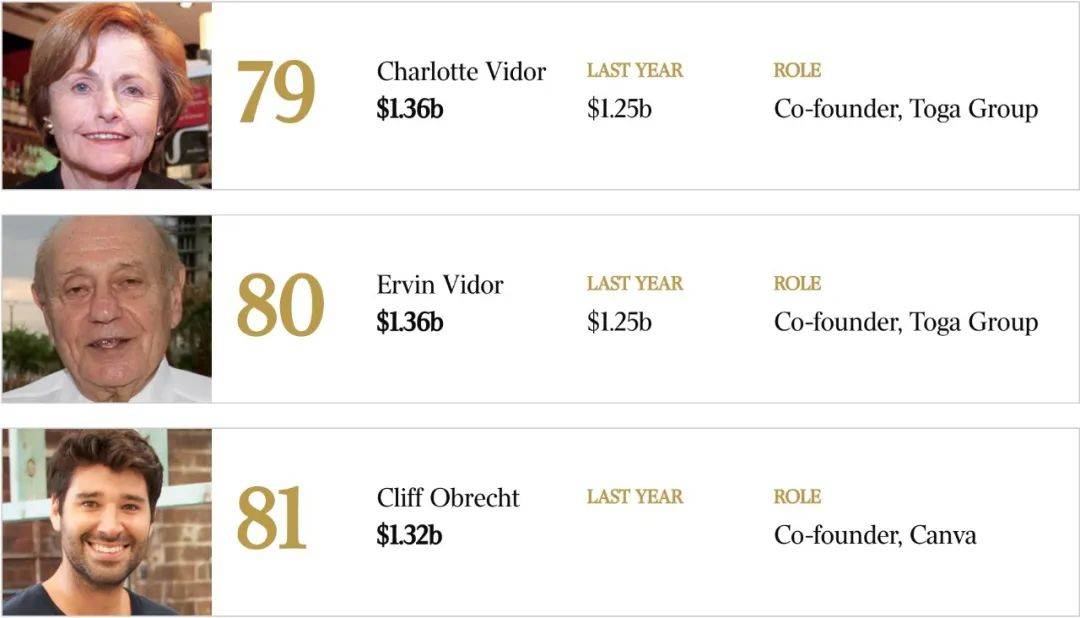Open Ervin Vidor's portrait photo
The height and width of the screenshot is (618, 1080).
[x=107, y=309]
